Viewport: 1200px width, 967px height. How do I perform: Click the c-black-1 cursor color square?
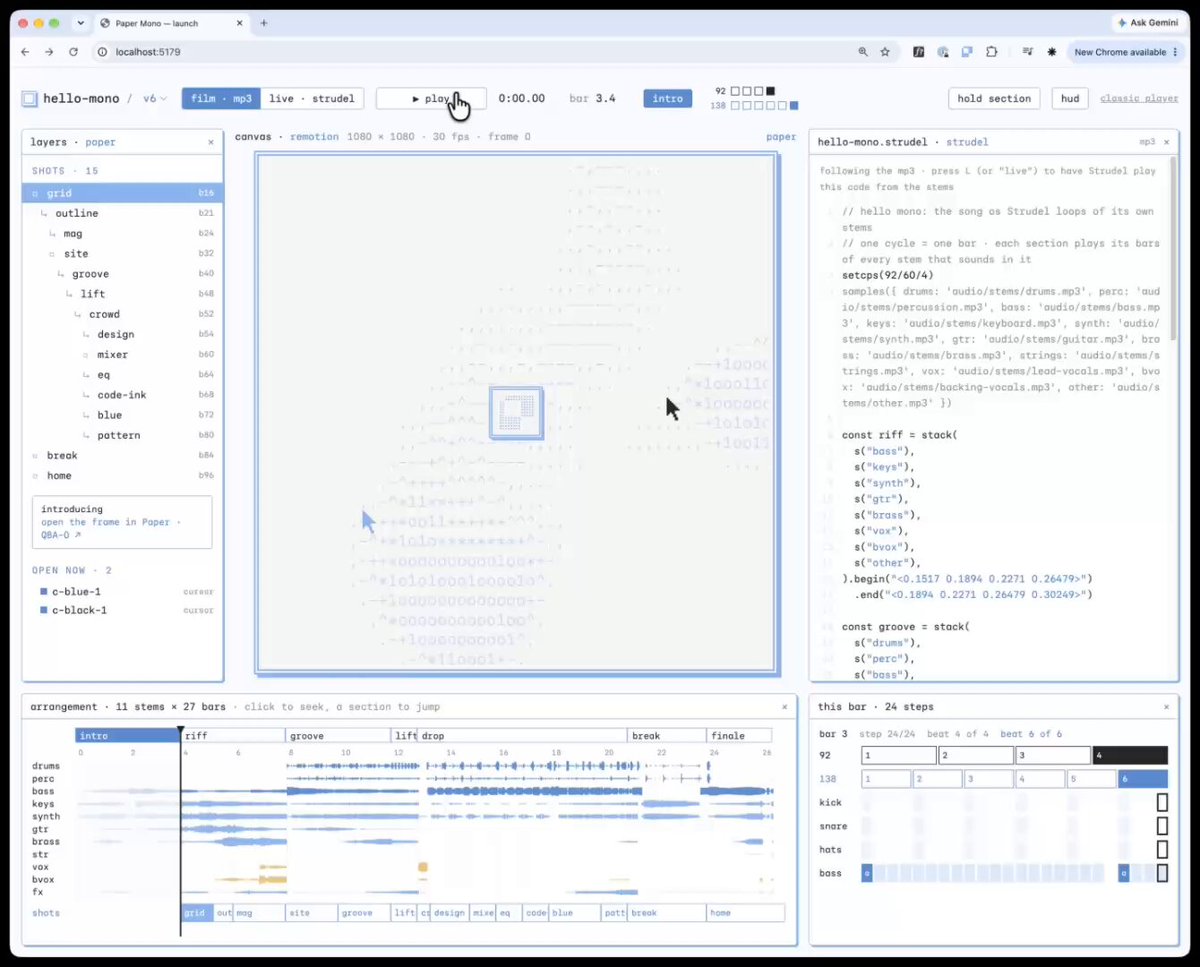[44, 610]
